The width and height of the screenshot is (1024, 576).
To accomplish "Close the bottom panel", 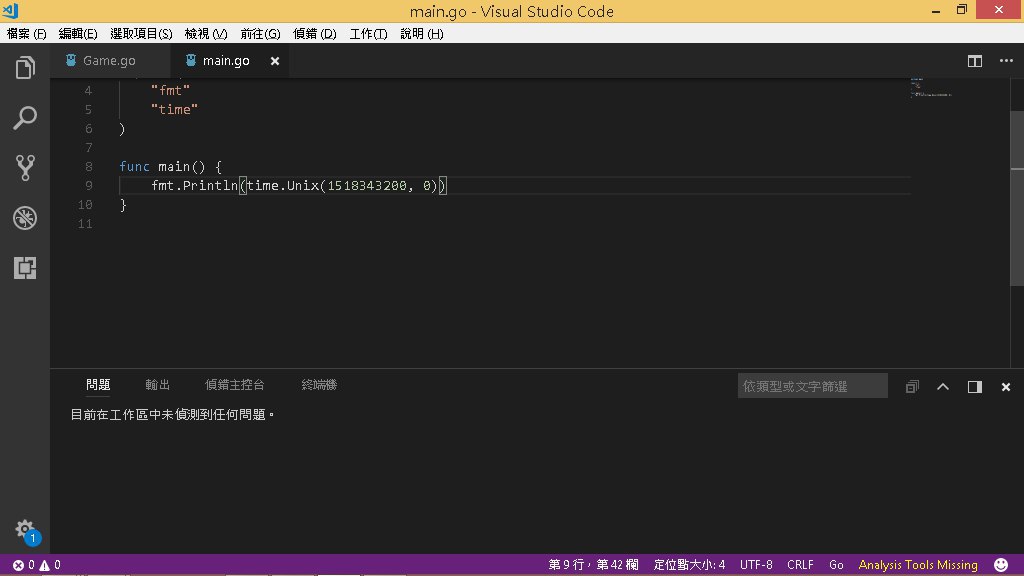I will click(x=1006, y=387).
